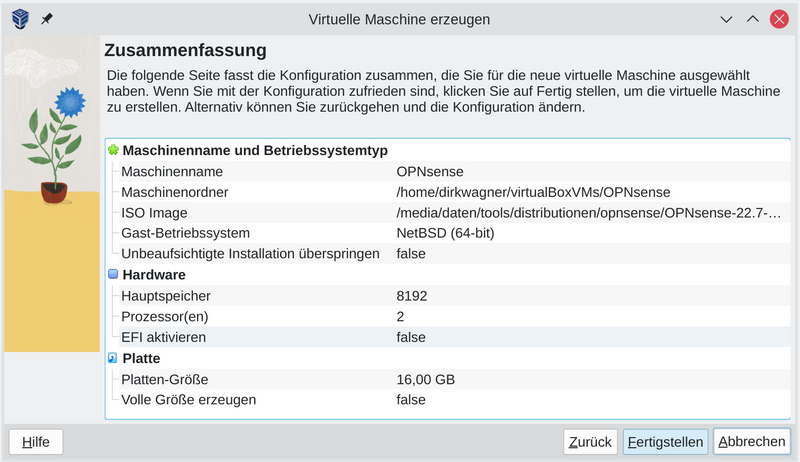
Task: Select the Hardware section header
Action: click(154, 275)
